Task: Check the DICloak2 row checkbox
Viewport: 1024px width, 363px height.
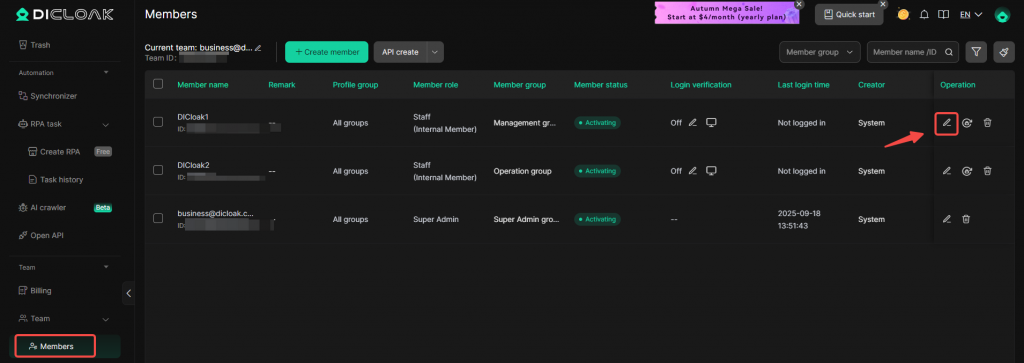Action: (x=158, y=170)
